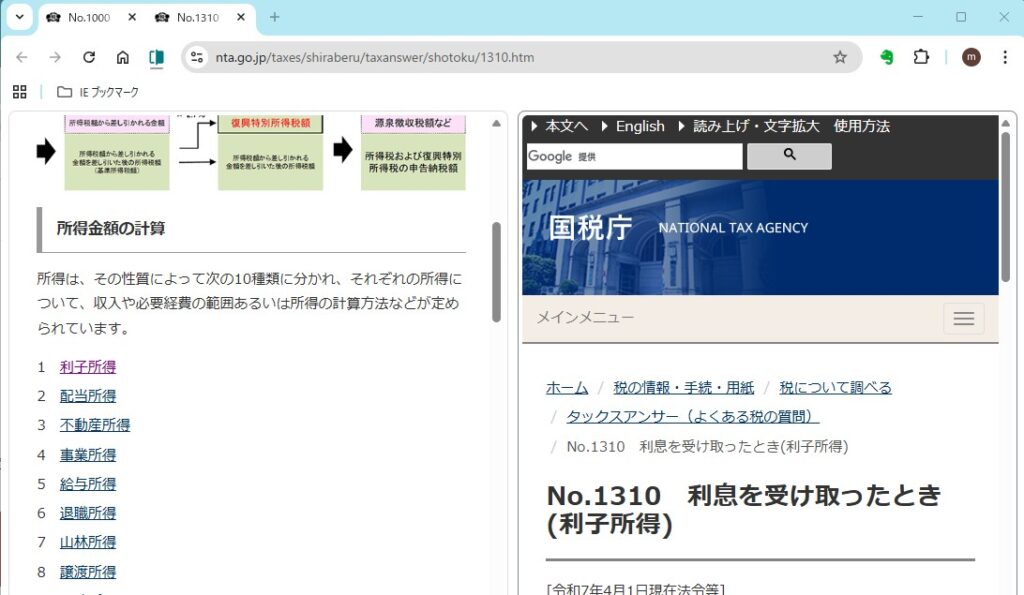Image resolution: width=1024 pixels, height=595 pixels.
Task: Click the left pane vertical scrollbar thumb
Action: click(496, 271)
